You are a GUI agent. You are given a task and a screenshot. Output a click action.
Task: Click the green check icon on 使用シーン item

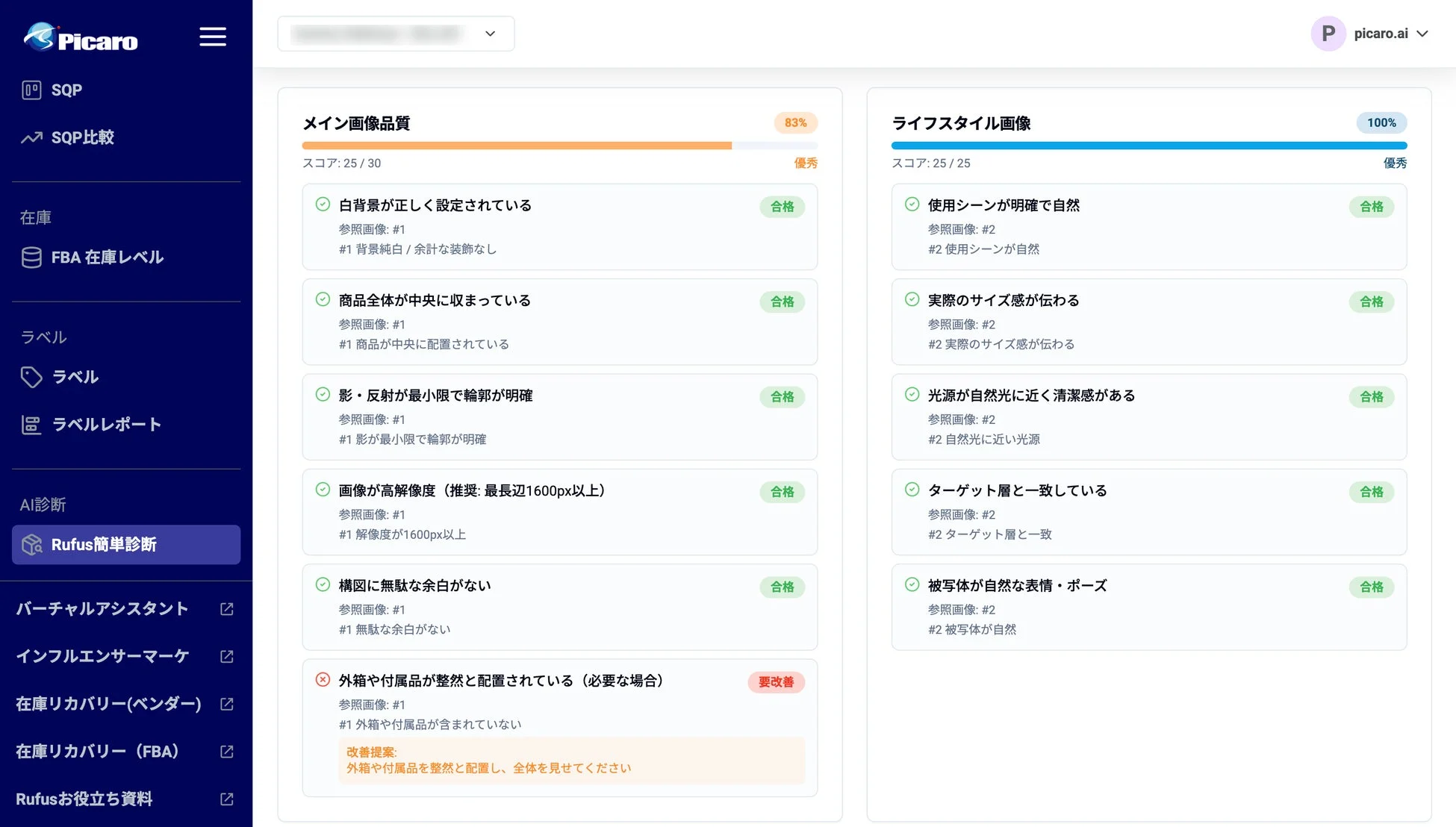pos(911,205)
